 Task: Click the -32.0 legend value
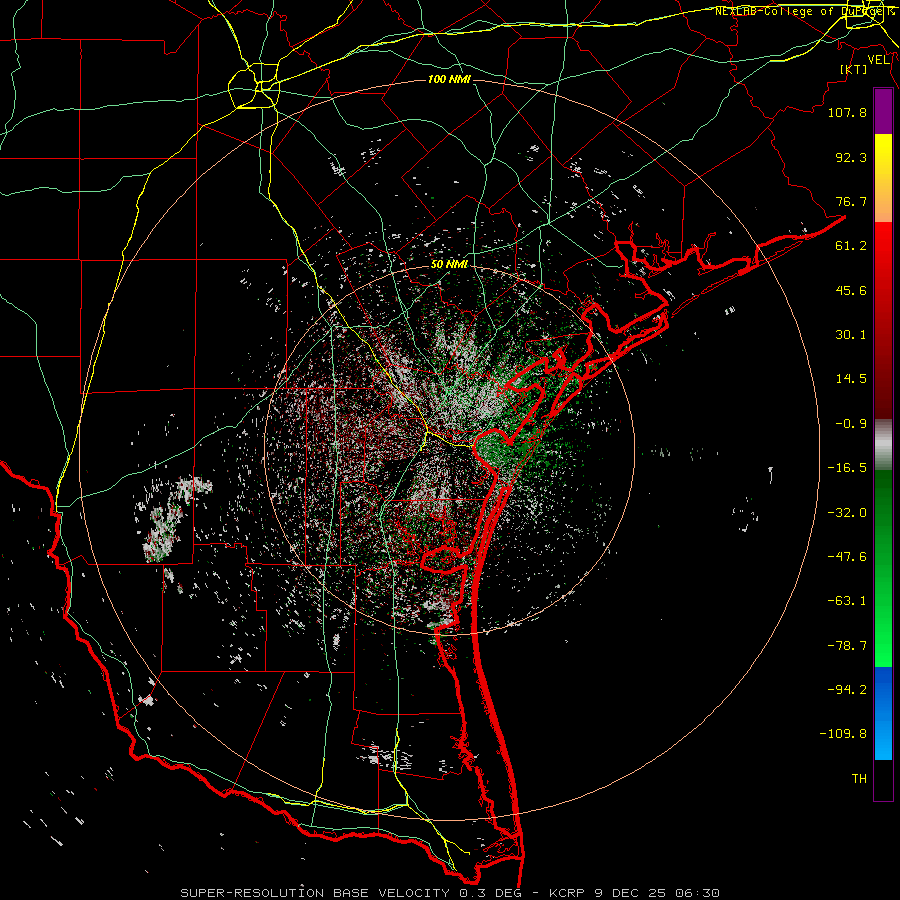coord(847,513)
